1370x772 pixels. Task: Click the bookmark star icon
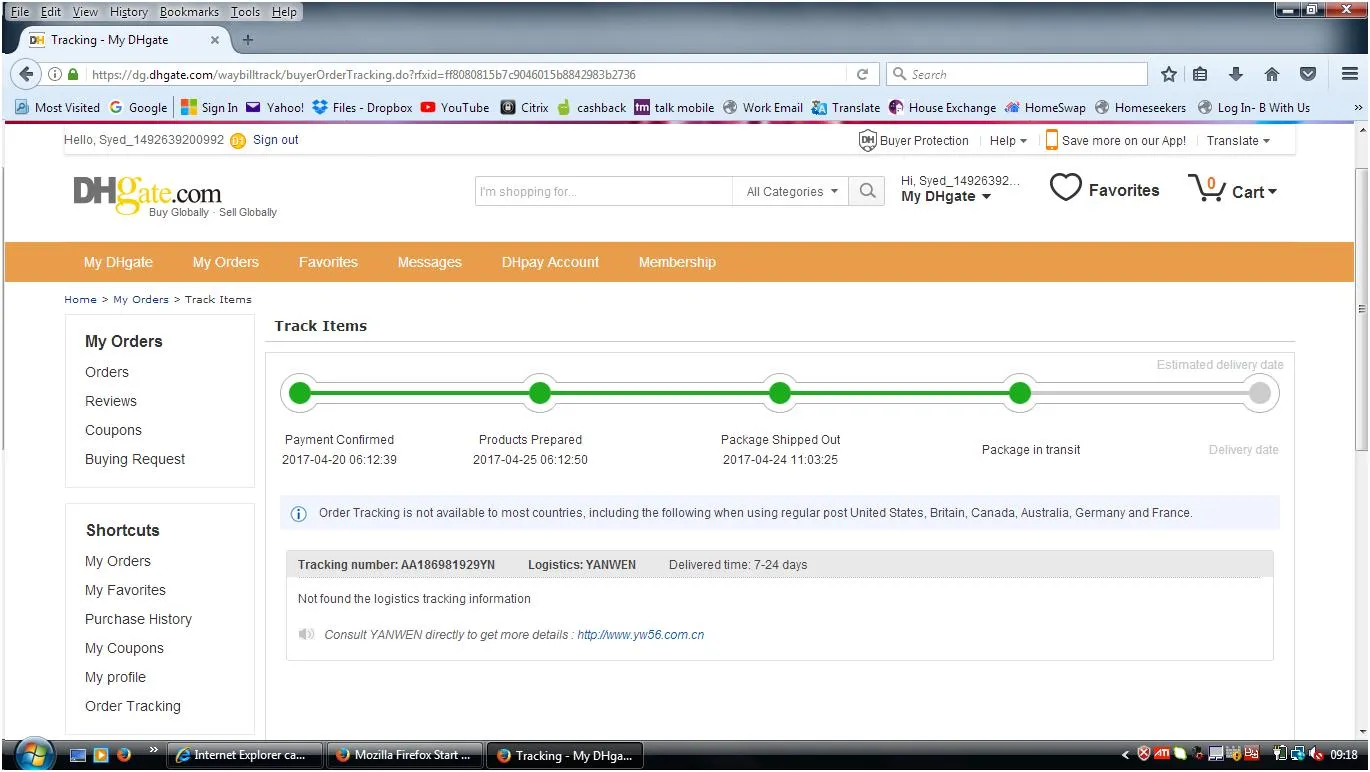pyautogui.click(x=1168, y=74)
